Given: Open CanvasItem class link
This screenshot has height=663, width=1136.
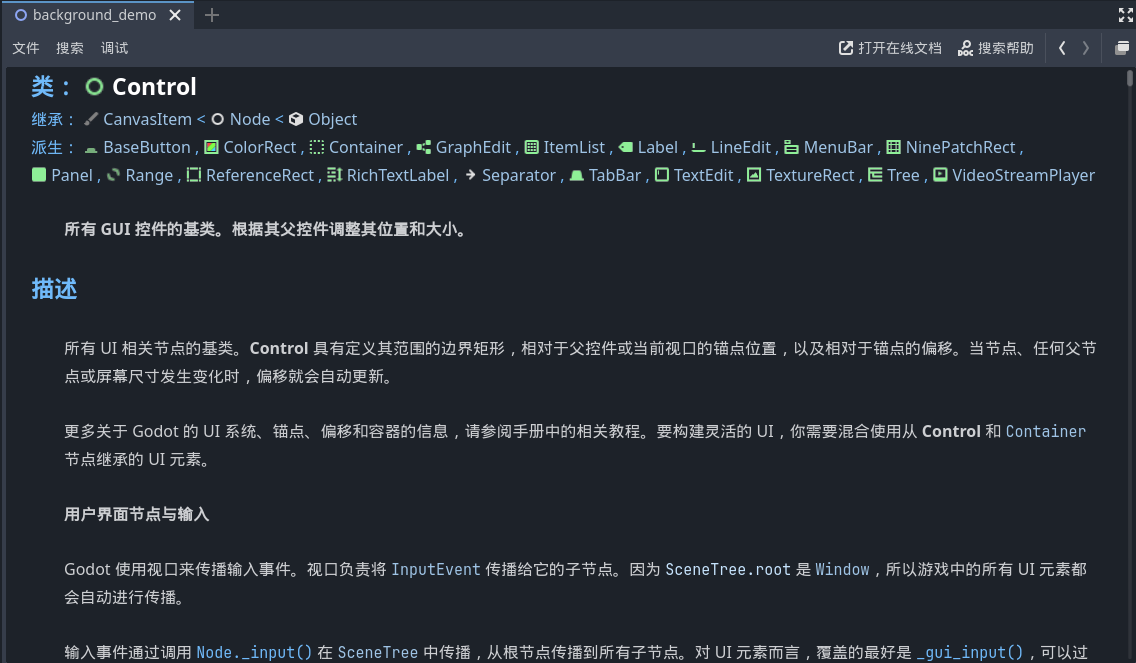Looking at the screenshot, I should coord(147,119).
